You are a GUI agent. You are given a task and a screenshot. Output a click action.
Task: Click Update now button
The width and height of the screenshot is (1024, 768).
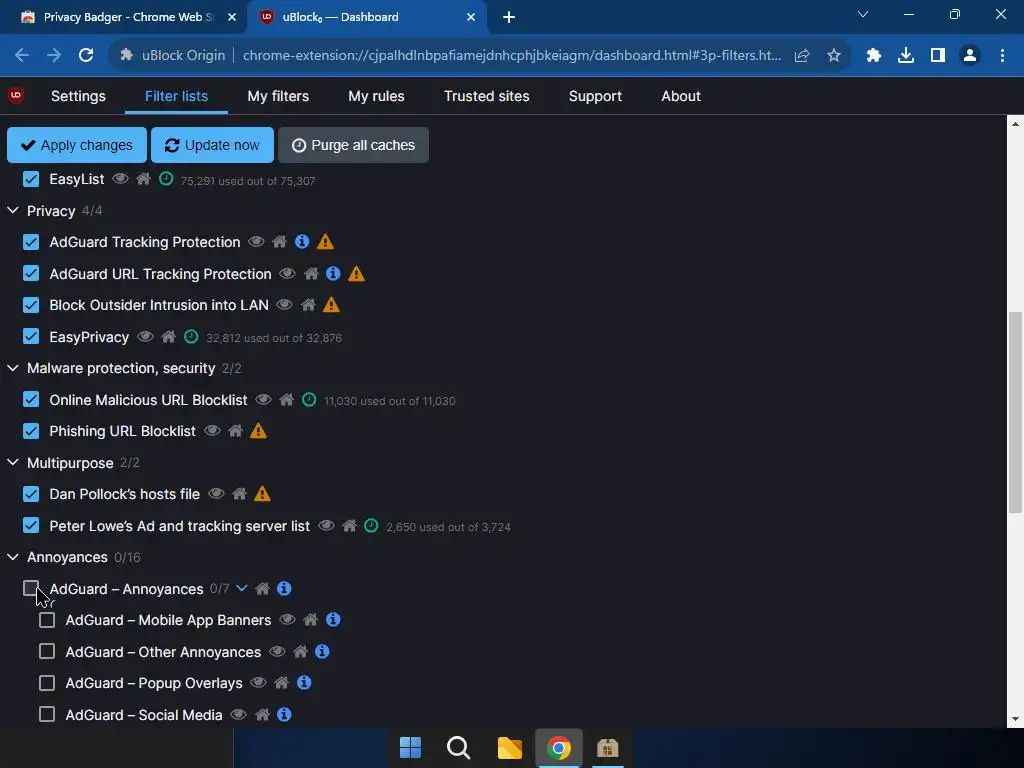[212, 145]
